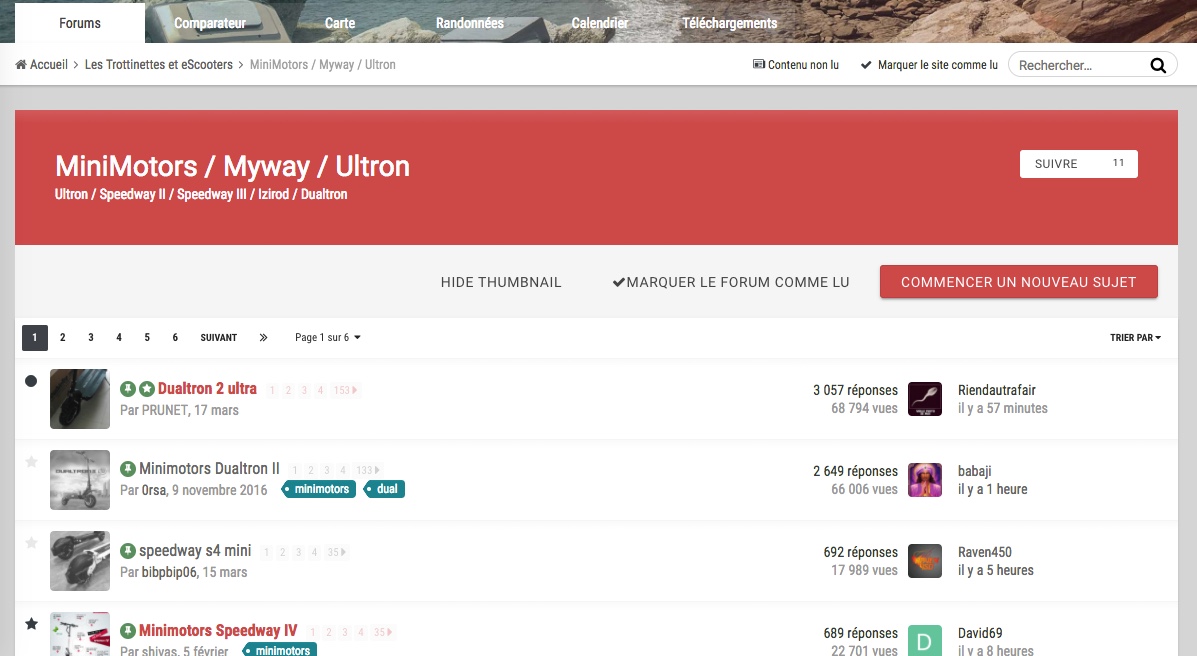Toggle star marker on Minimotors Speedway IV row
The height and width of the screenshot is (656, 1197).
[31, 624]
